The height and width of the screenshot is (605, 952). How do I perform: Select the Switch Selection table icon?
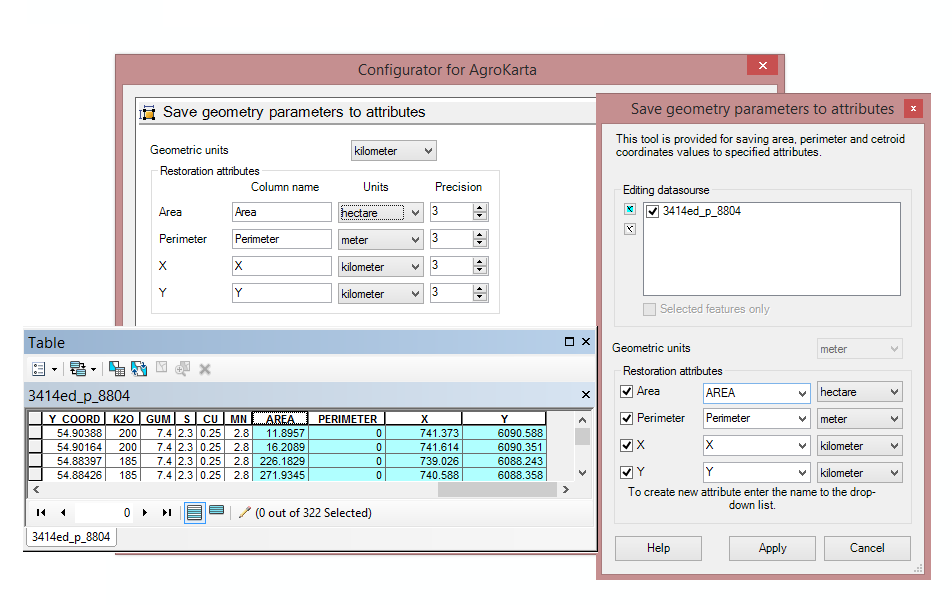point(137,368)
